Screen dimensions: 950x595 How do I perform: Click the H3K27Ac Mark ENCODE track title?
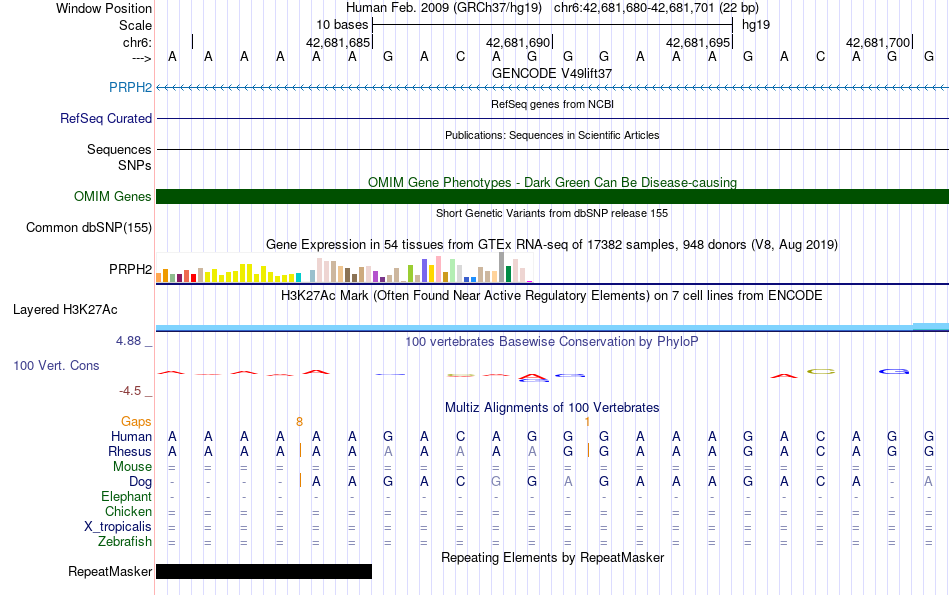coord(552,296)
